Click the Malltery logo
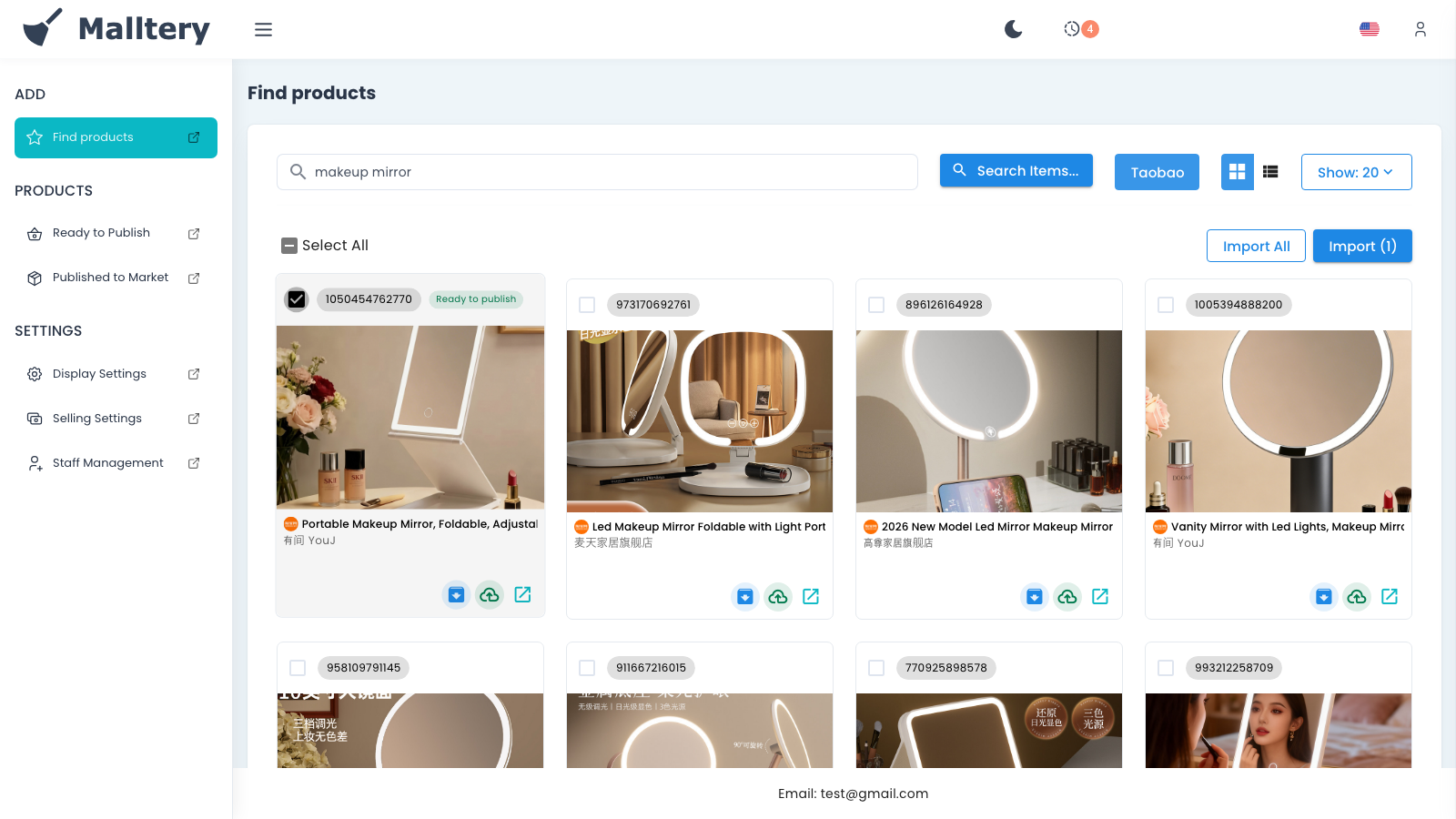This screenshot has width=1456, height=819. [116, 29]
